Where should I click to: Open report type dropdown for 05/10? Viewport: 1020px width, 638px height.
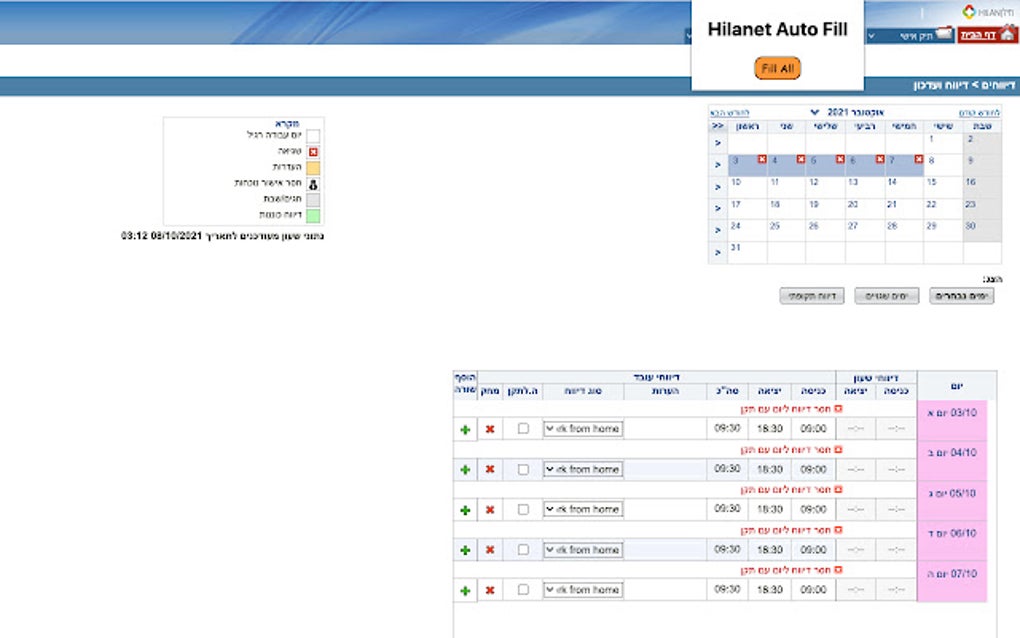point(583,509)
